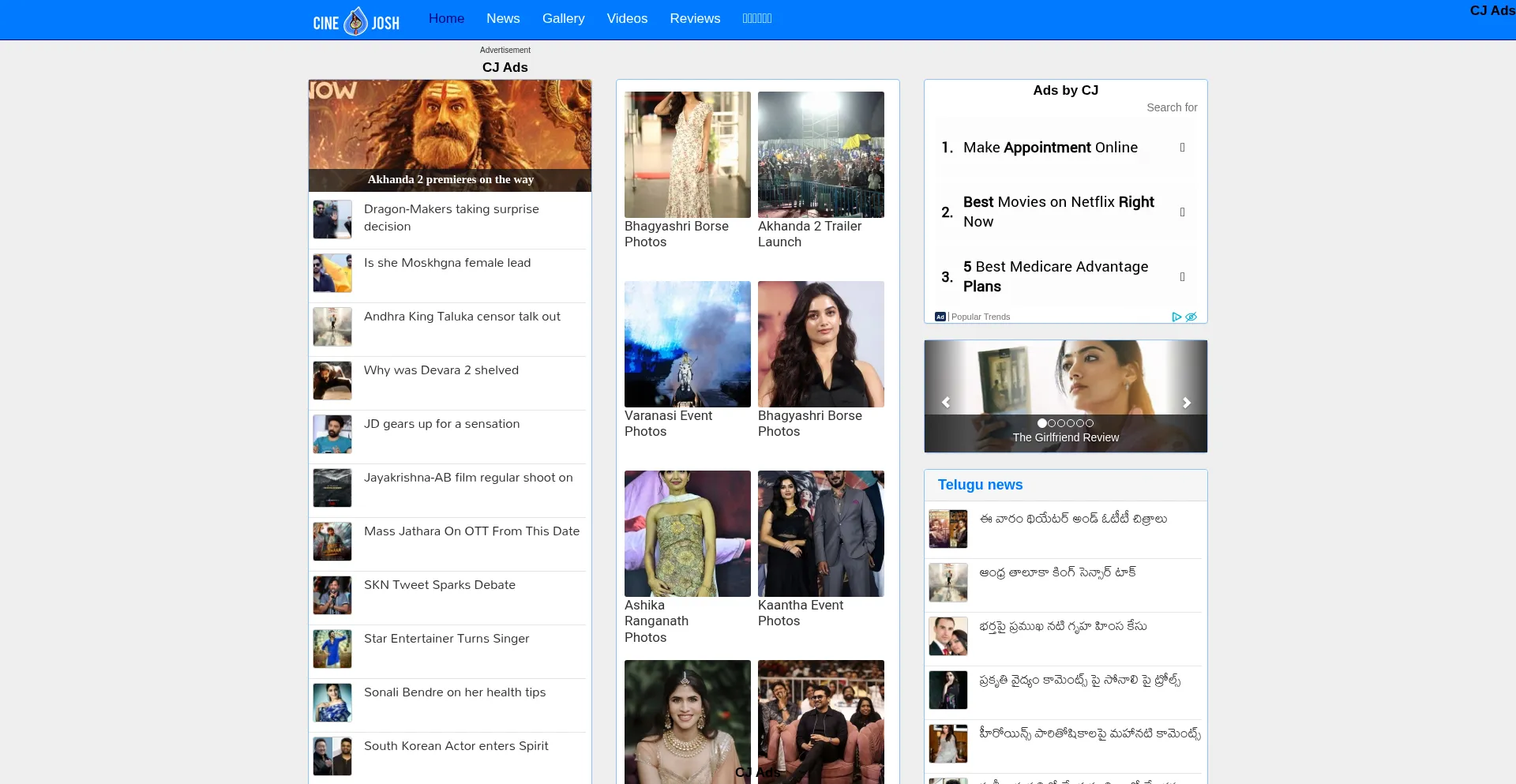Click the Ad badge beside Popular Trends
Viewport: 1516px width, 784px height.
[940, 317]
